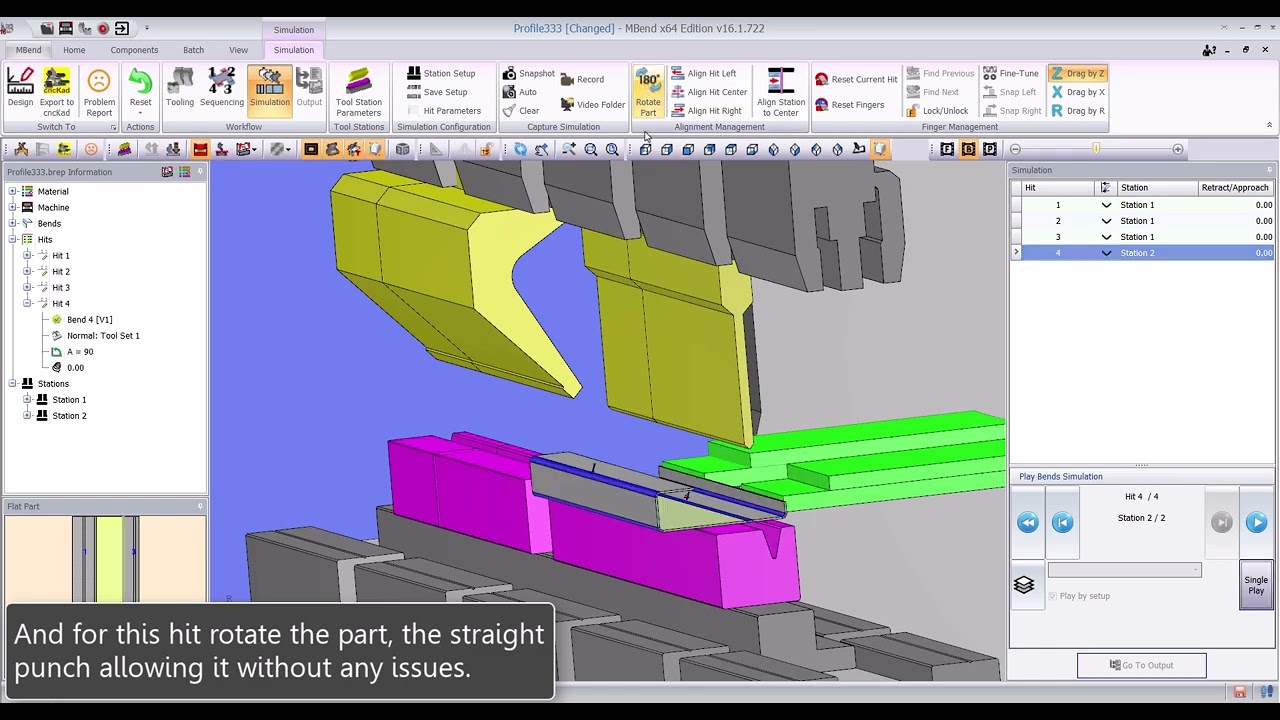The width and height of the screenshot is (1280, 720).
Task: Switch to the Components tab
Action: pos(134,50)
